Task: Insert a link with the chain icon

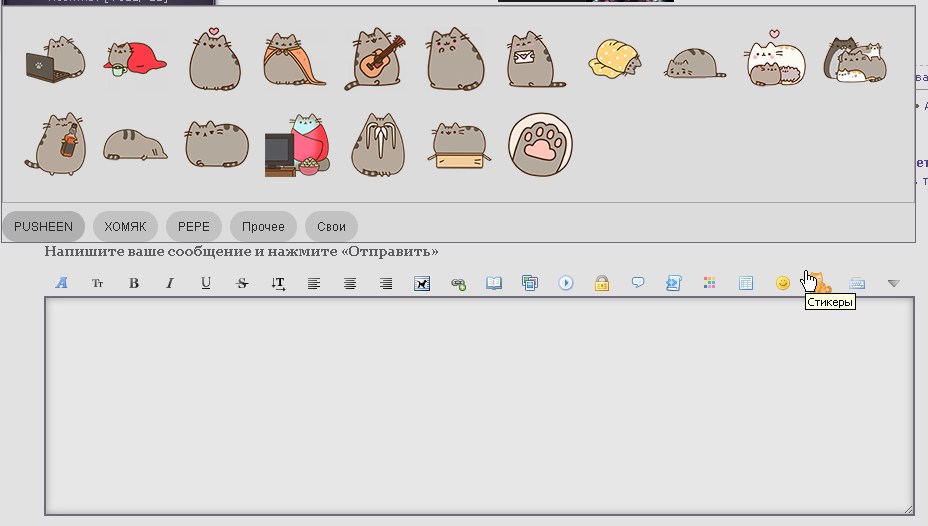Action: pyautogui.click(x=458, y=283)
